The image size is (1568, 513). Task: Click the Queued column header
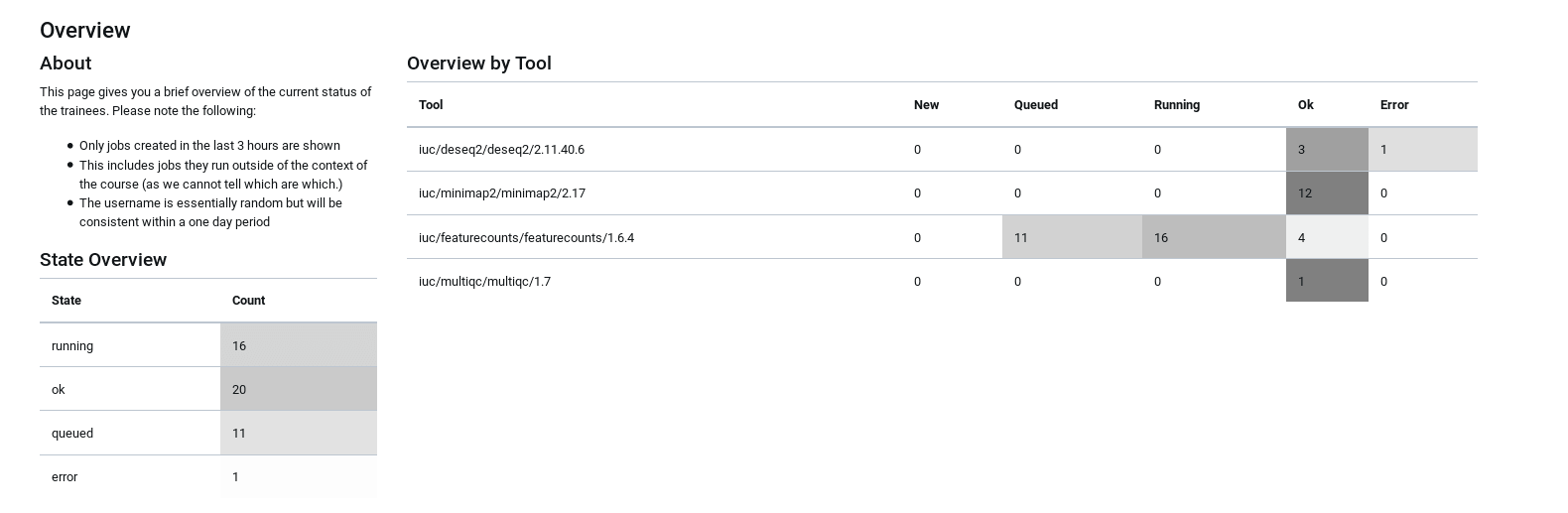[1035, 105]
